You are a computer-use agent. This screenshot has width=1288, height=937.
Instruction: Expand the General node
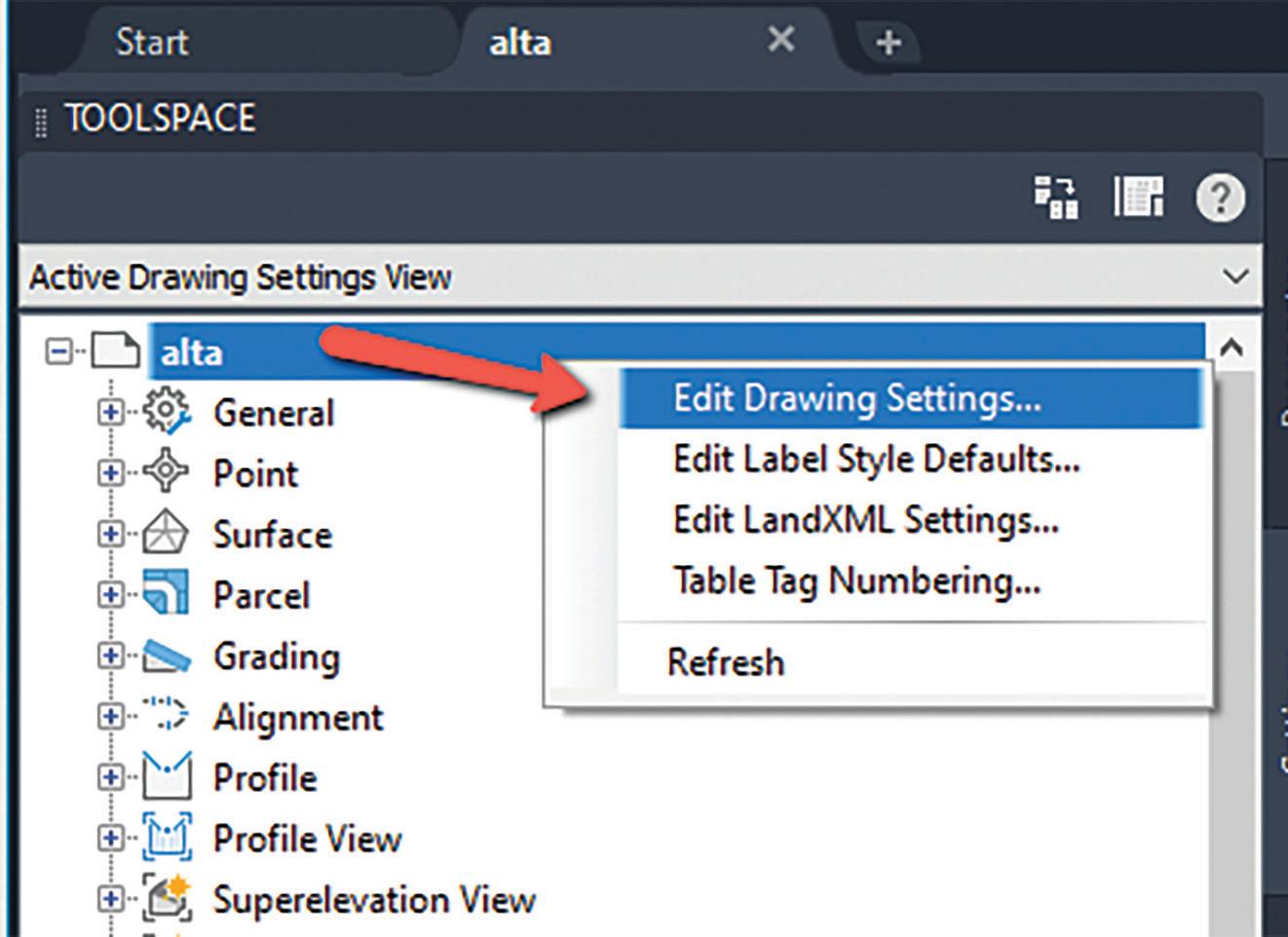pyautogui.click(x=109, y=412)
